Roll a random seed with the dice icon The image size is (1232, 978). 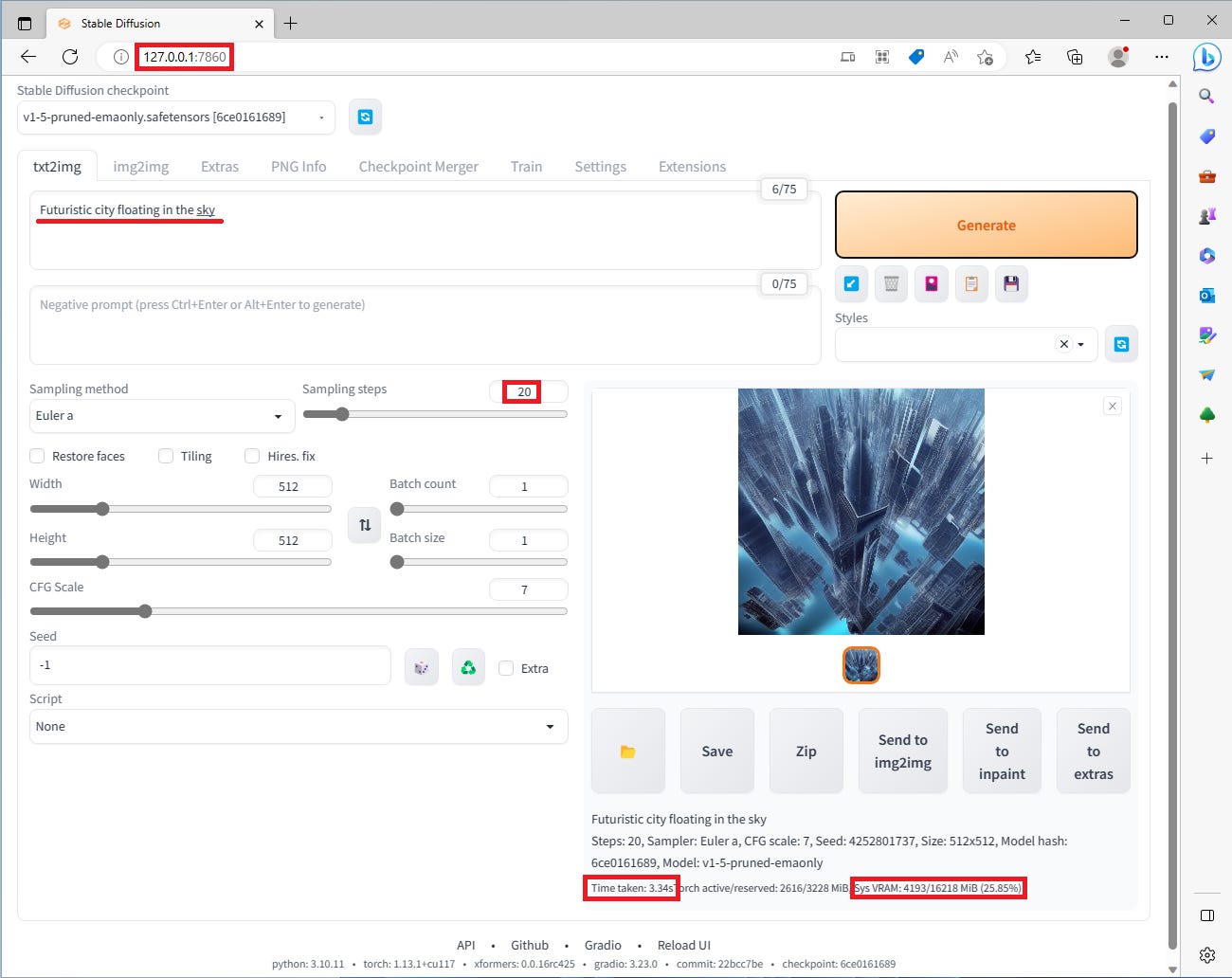pyautogui.click(x=422, y=665)
